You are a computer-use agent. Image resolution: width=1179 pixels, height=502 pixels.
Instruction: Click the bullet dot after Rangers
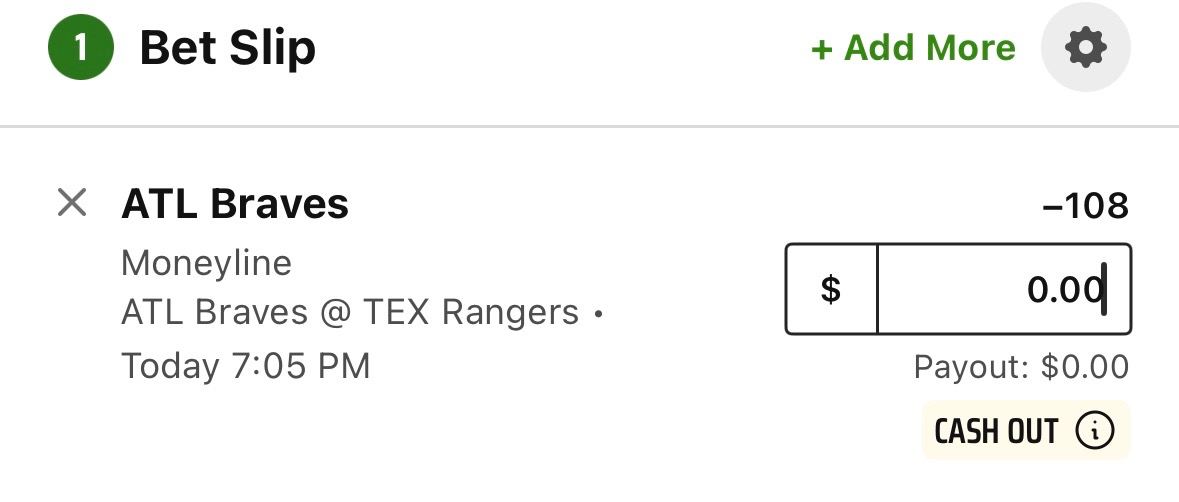599,314
